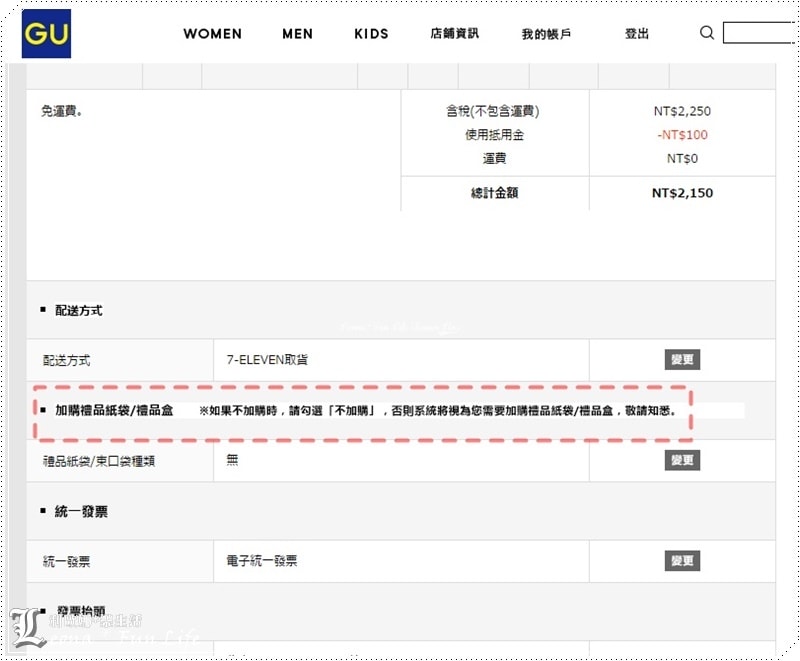The height and width of the screenshot is (661, 800).
Task: Click the 總計金額 total label
Action: 495,193
